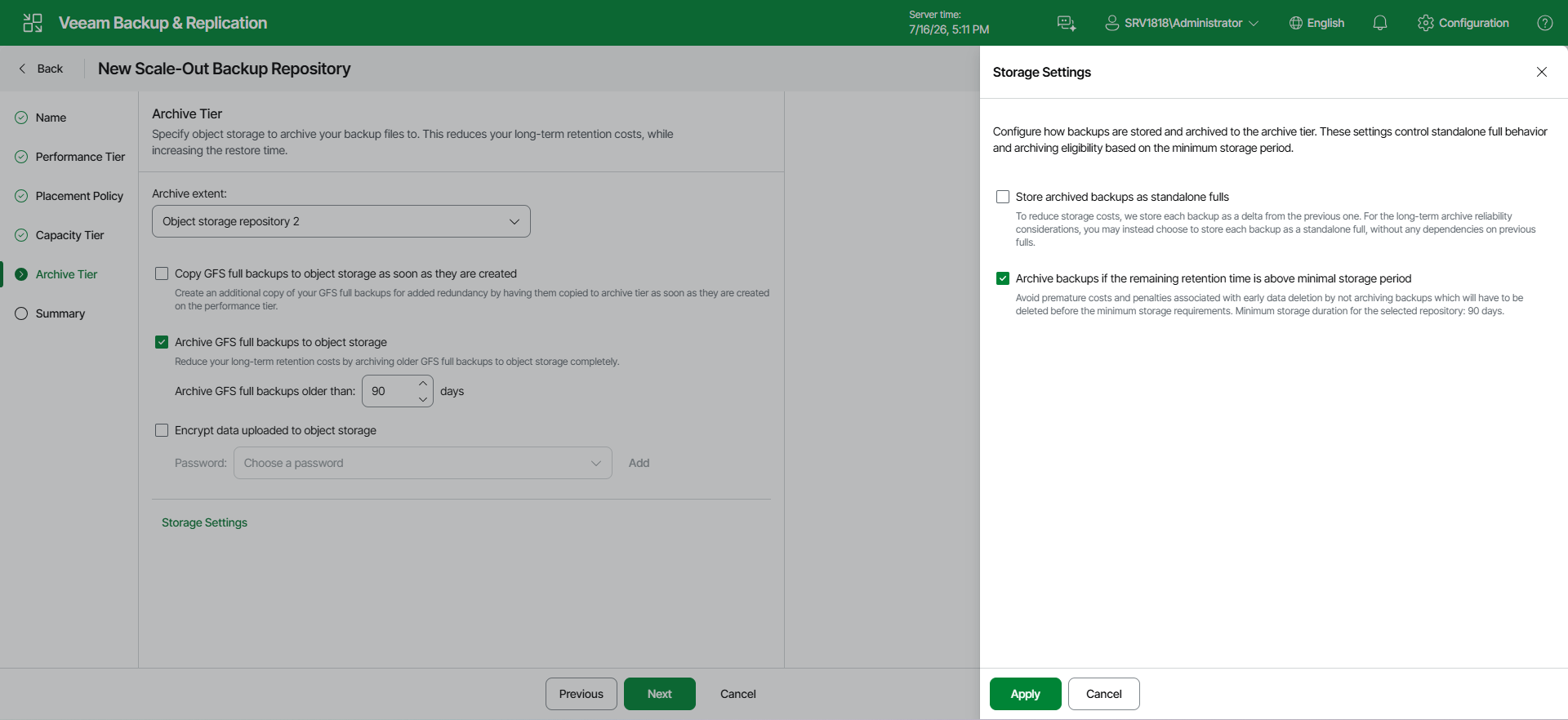1568x720 pixels.
Task: Close the Storage Settings panel
Action: [1542, 72]
